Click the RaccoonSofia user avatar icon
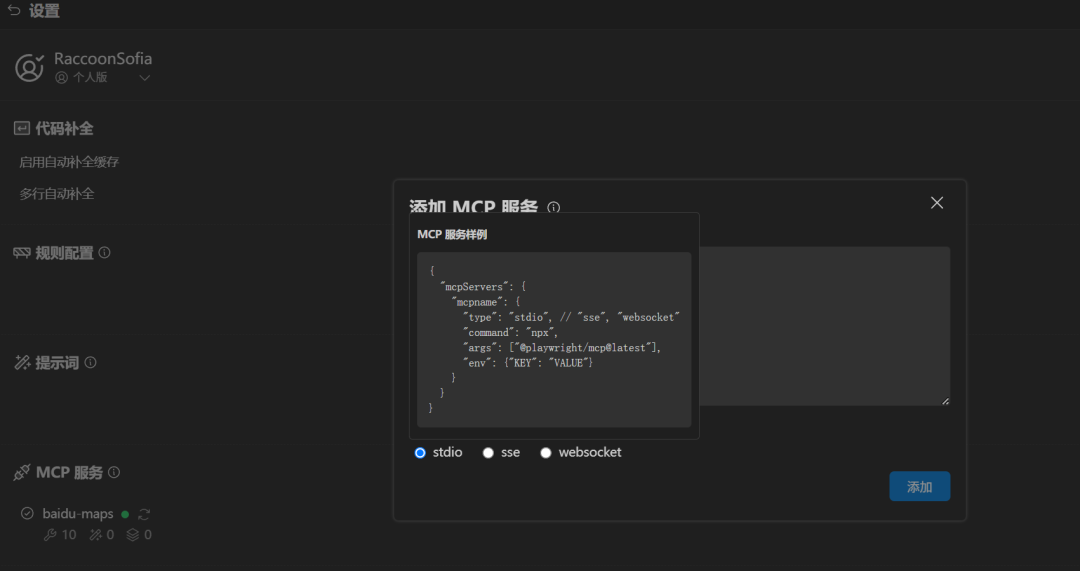1080x571 pixels. click(30, 68)
